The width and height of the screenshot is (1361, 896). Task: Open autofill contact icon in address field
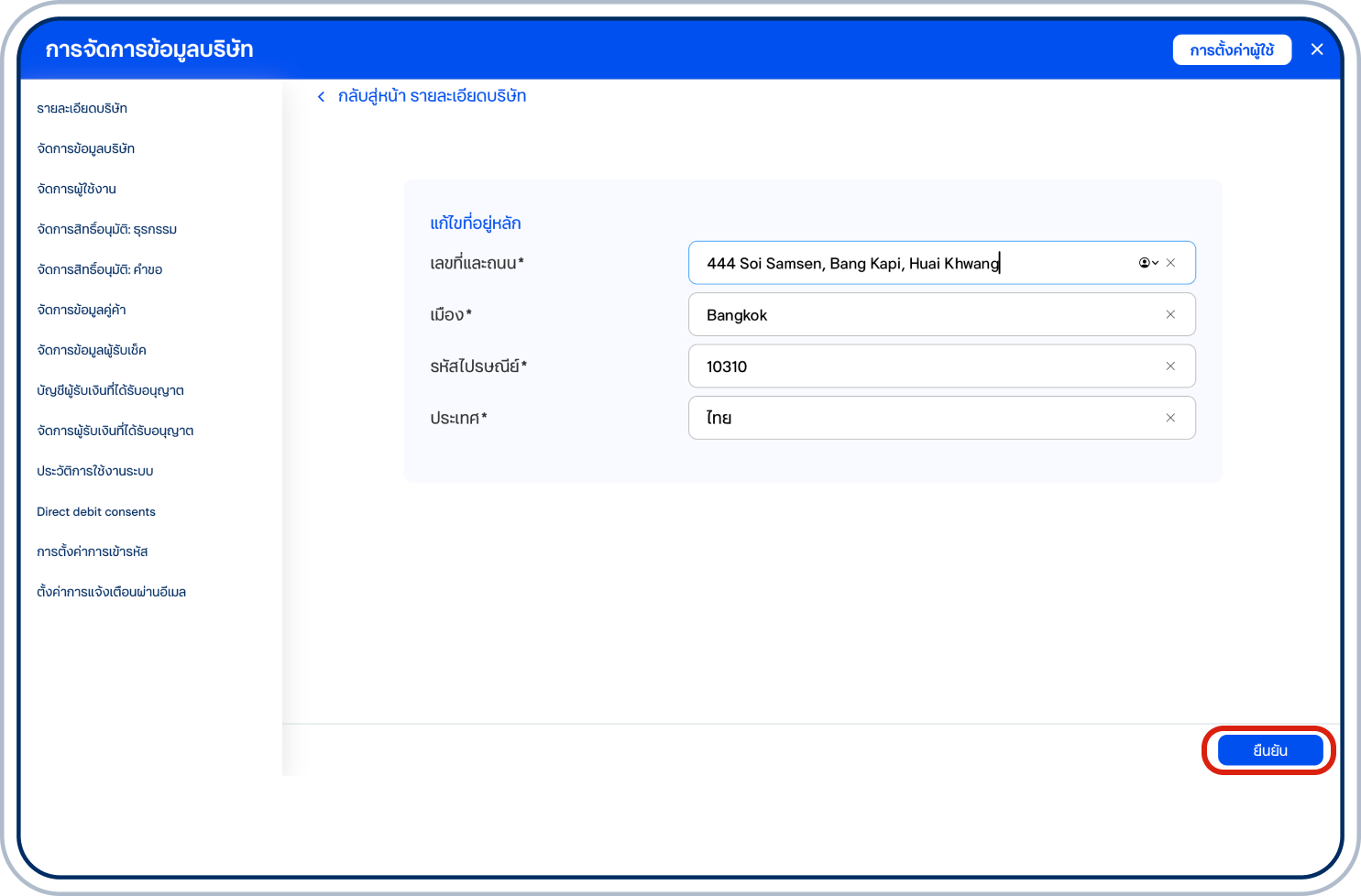click(x=1147, y=263)
